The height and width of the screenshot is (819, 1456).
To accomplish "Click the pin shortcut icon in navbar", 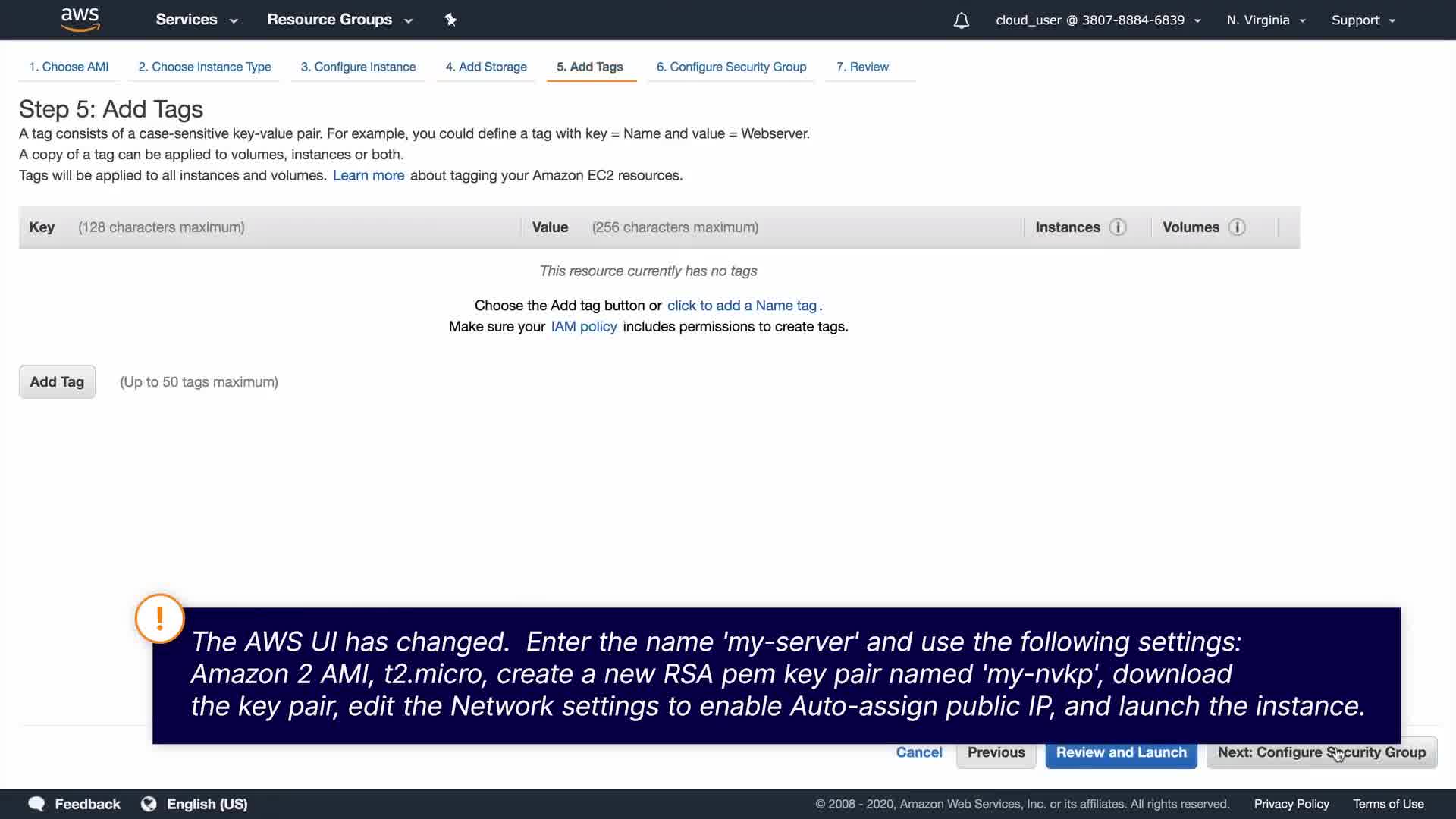I will [x=450, y=20].
